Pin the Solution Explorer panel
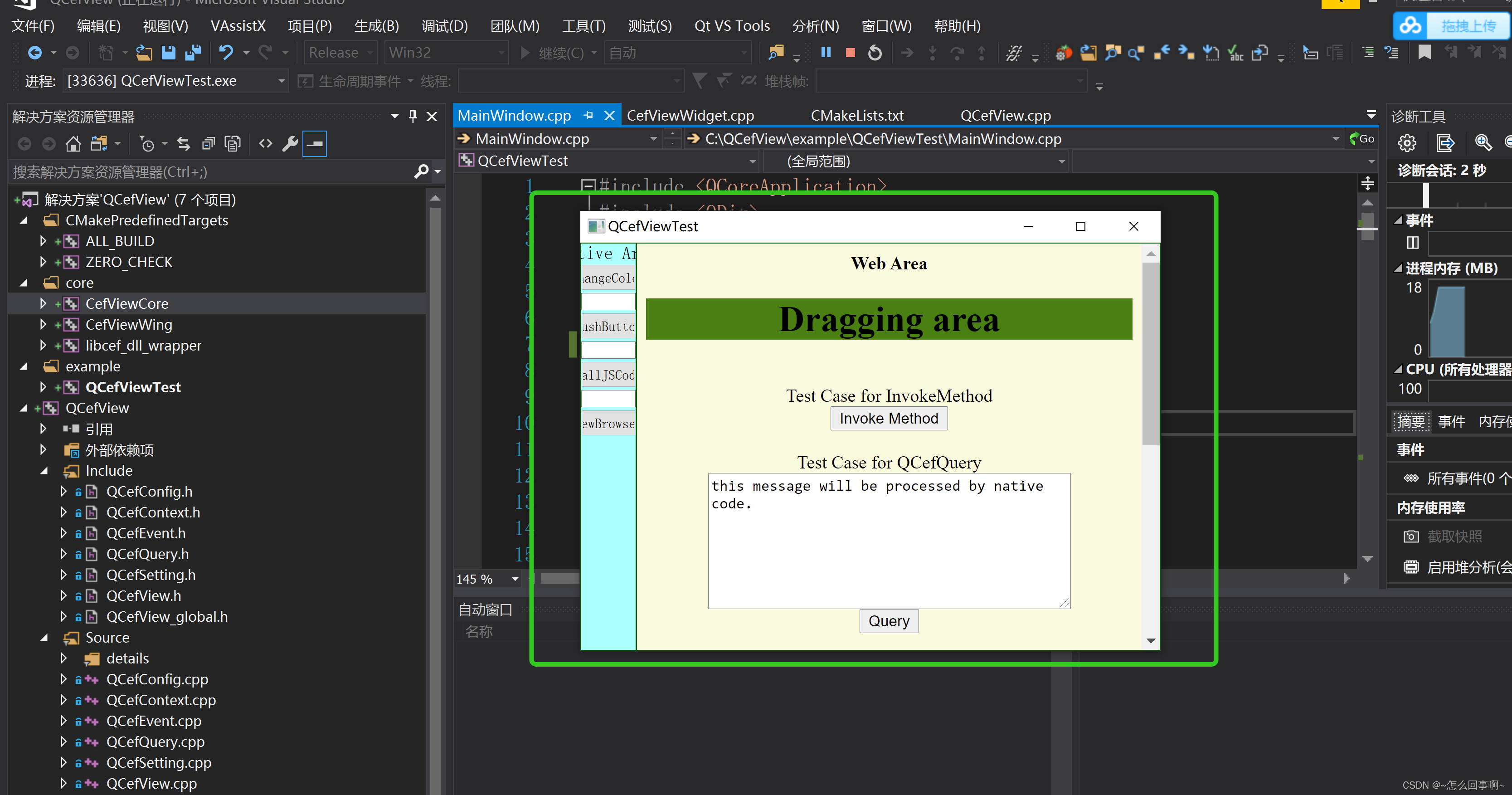1512x795 pixels. [x=413, y=116]
